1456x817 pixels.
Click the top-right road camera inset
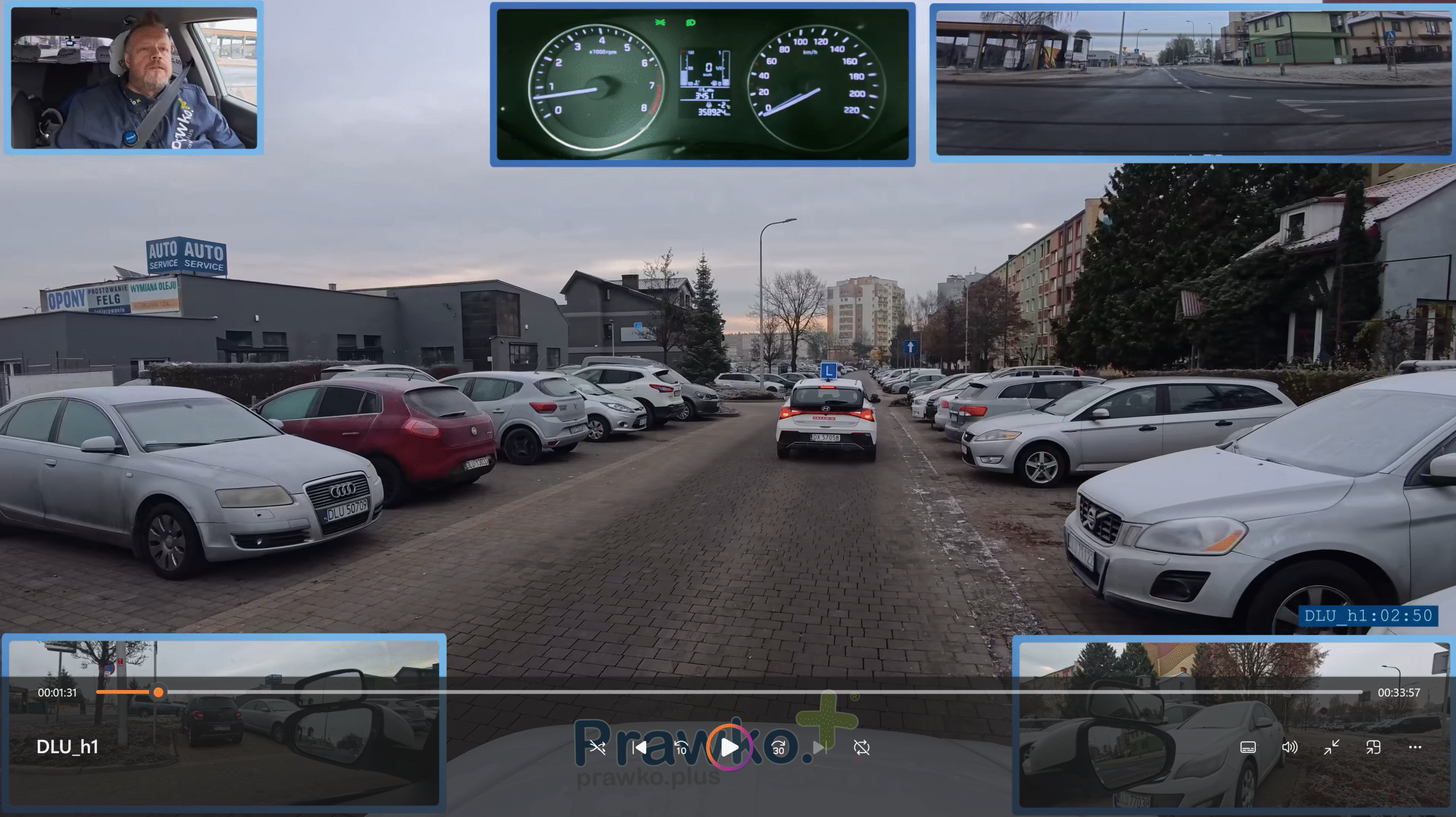point(1193,82)
